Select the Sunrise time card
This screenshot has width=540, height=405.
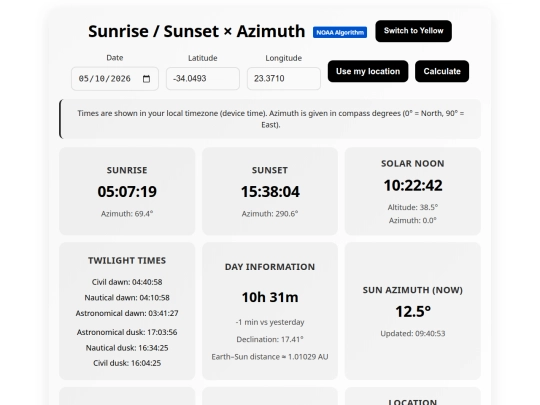127,191
